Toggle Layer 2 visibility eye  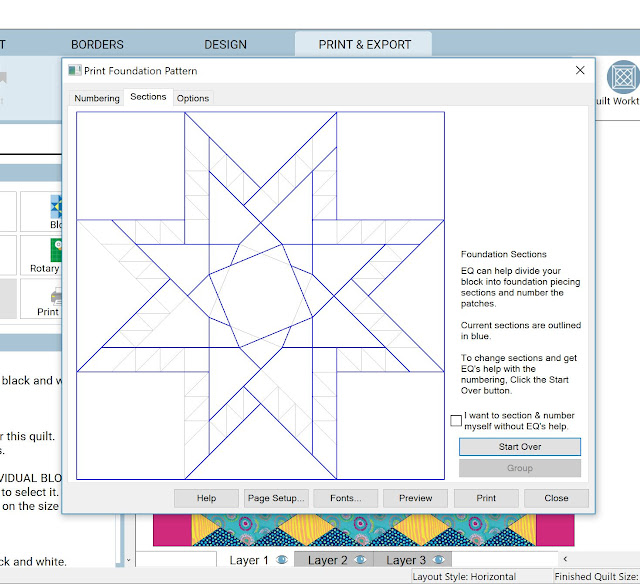point(360,560)
